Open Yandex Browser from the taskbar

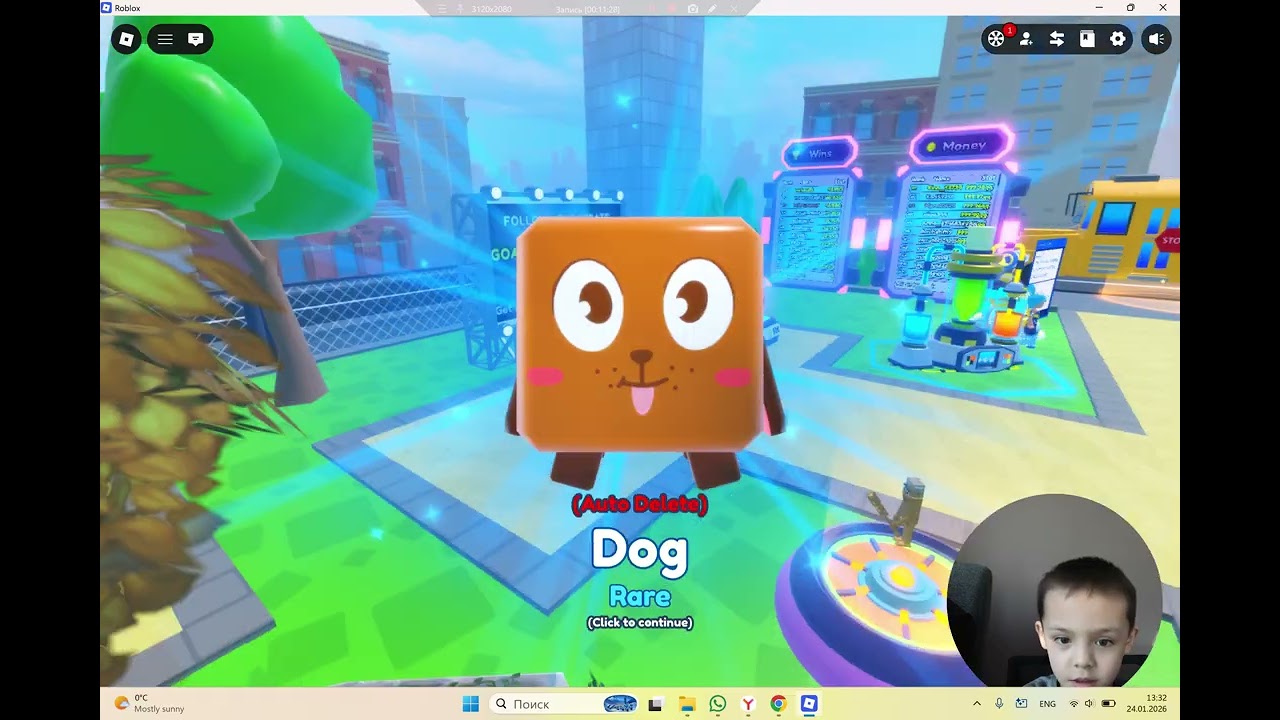pos(747,704)
